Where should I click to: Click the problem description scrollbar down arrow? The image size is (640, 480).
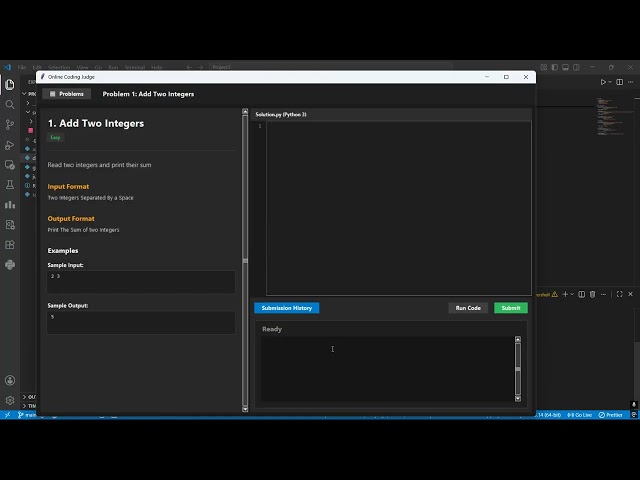tap(245, 409)
